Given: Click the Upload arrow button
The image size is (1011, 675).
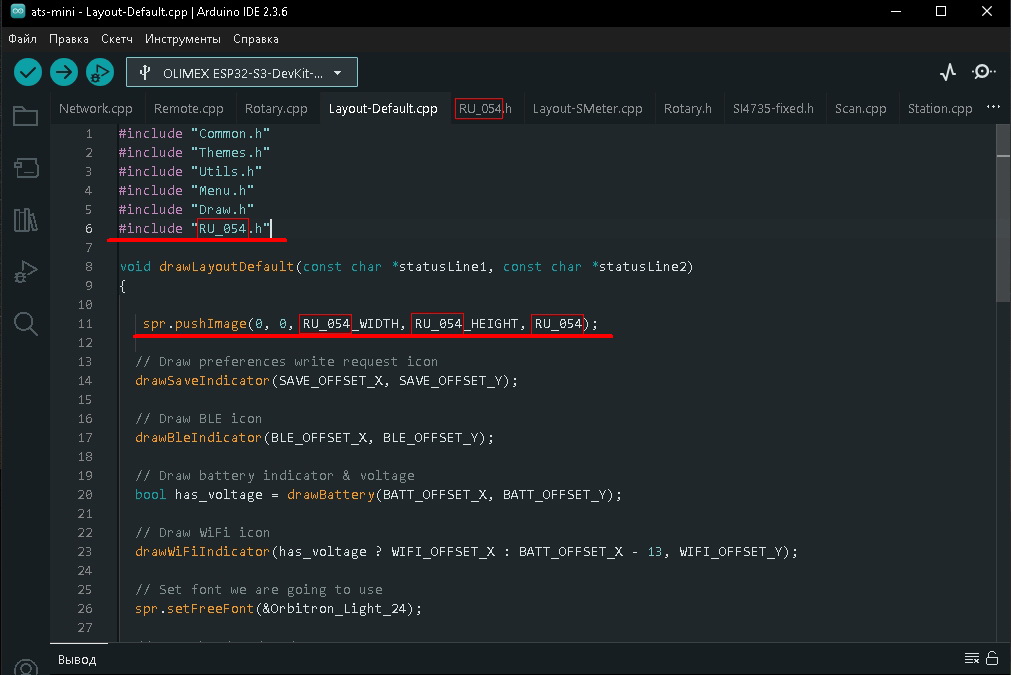Looking at the screenshot, I should 64,72.
